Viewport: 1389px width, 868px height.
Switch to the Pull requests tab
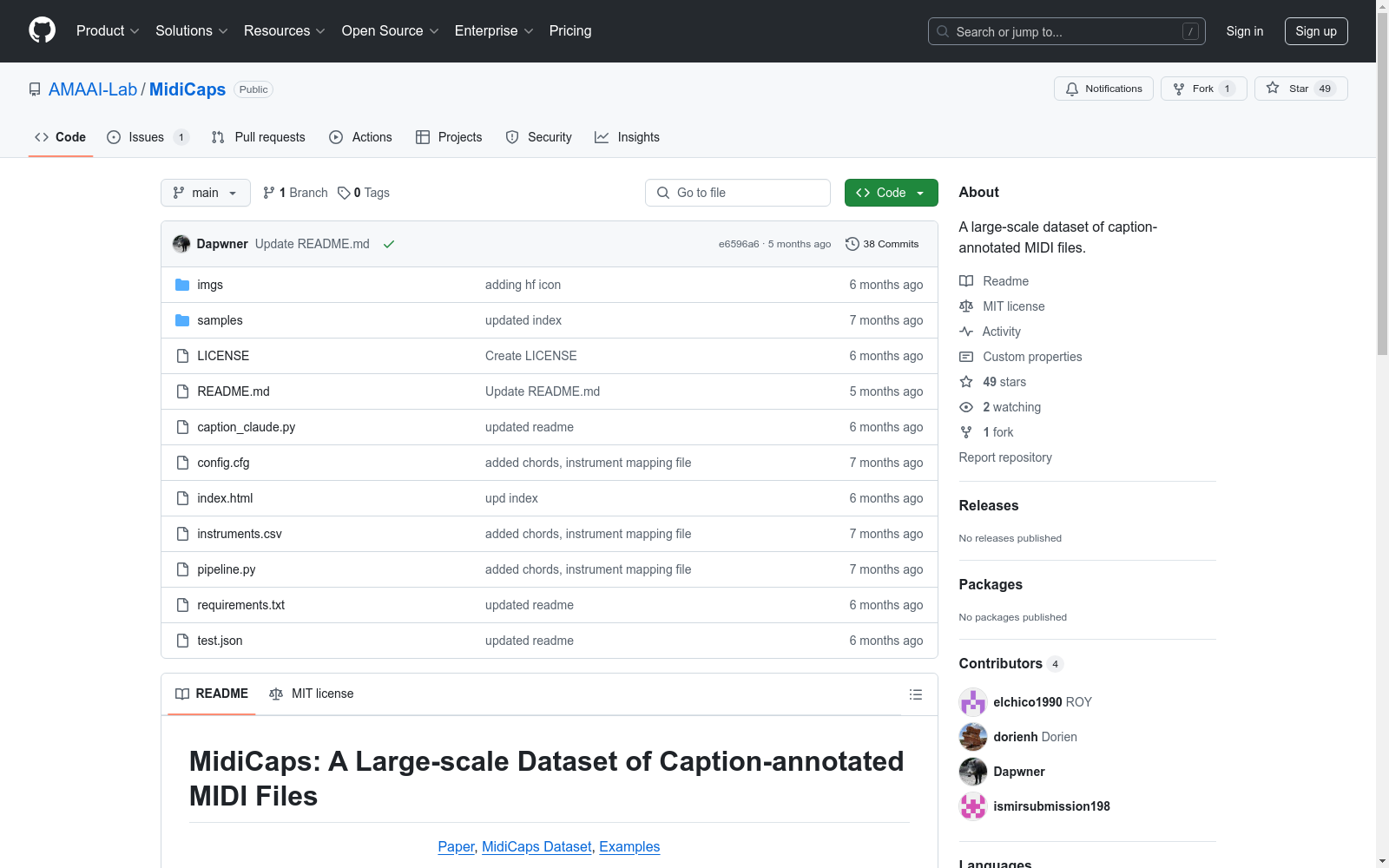tap(259, 137)
